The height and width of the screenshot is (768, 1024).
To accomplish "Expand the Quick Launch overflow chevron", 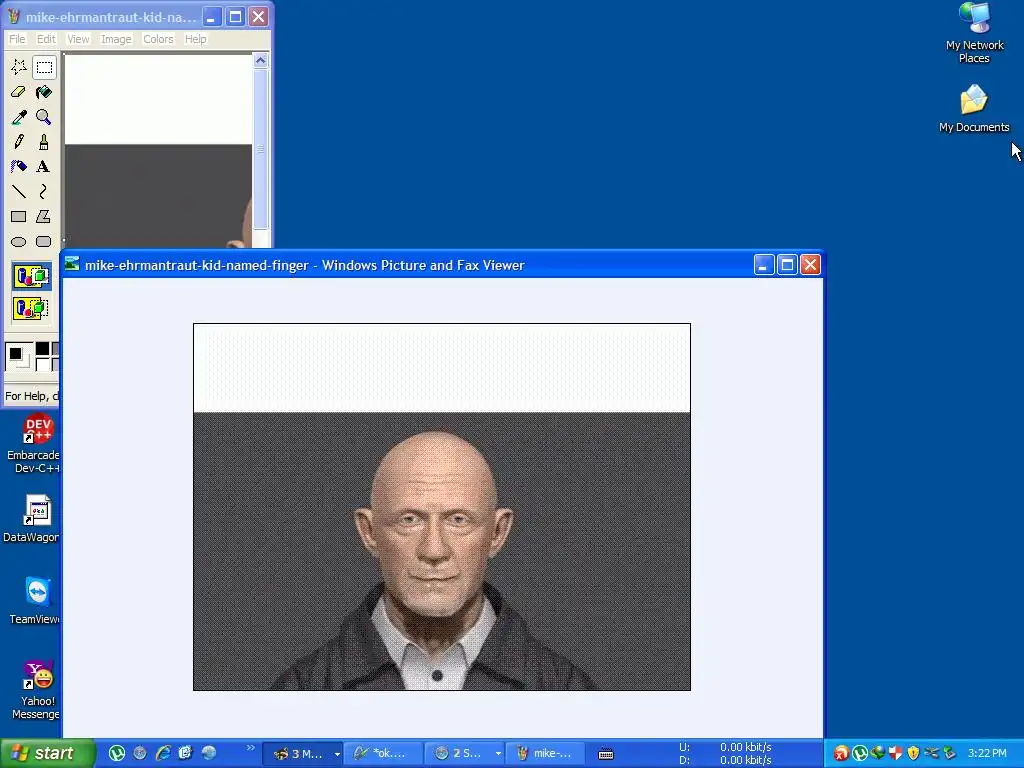I will coord(251,748).
